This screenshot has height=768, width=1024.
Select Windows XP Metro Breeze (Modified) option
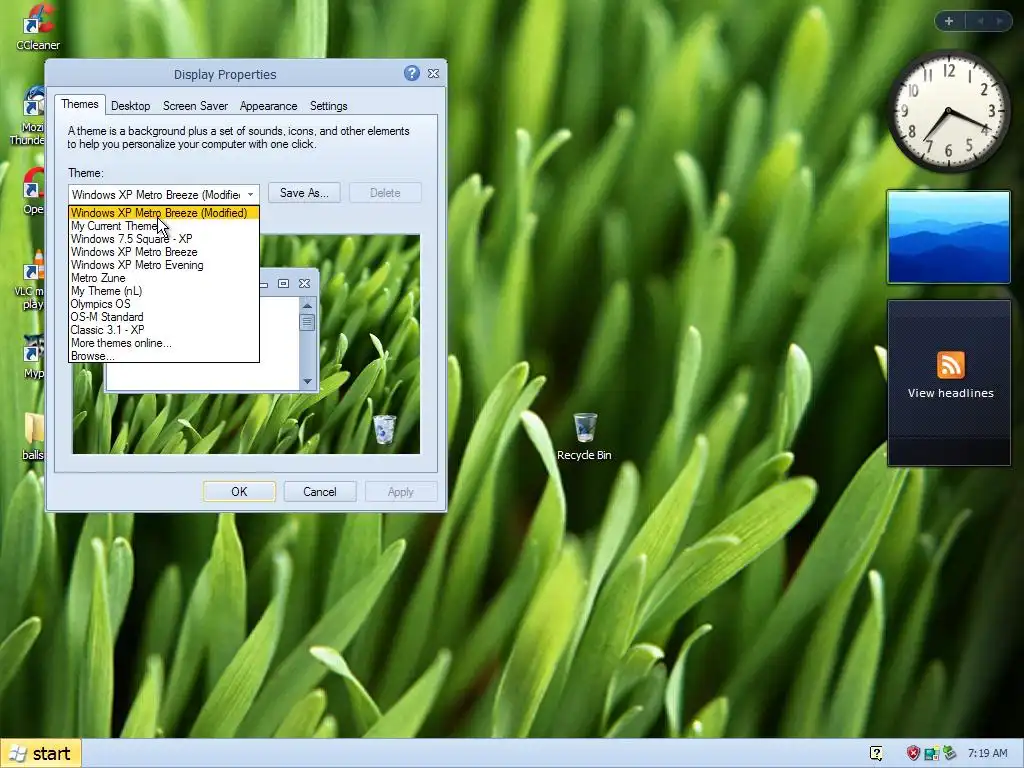pyautogui.click(x=164, y=213)
